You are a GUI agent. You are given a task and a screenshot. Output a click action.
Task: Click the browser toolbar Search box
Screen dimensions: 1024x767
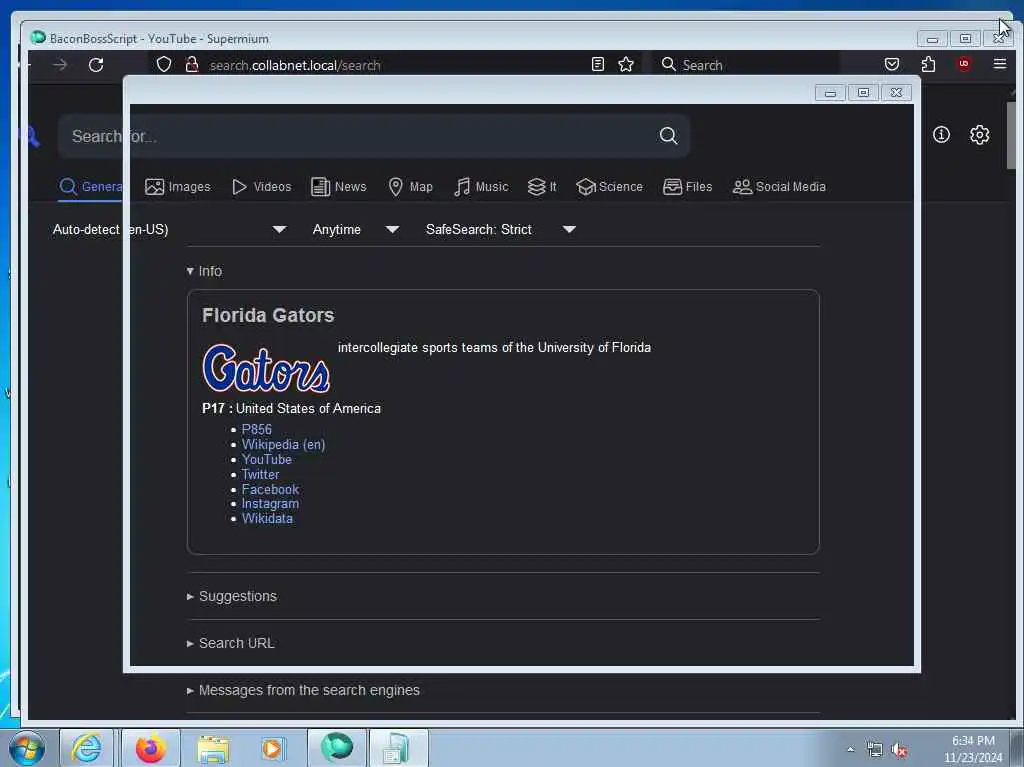coord(744,65)
